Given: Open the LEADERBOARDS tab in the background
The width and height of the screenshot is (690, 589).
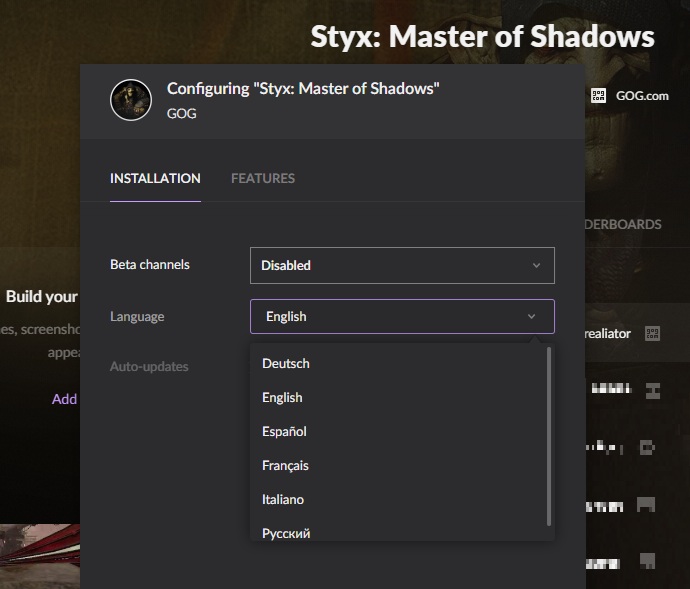Looking at the screenshot, I should pos(623,224).
